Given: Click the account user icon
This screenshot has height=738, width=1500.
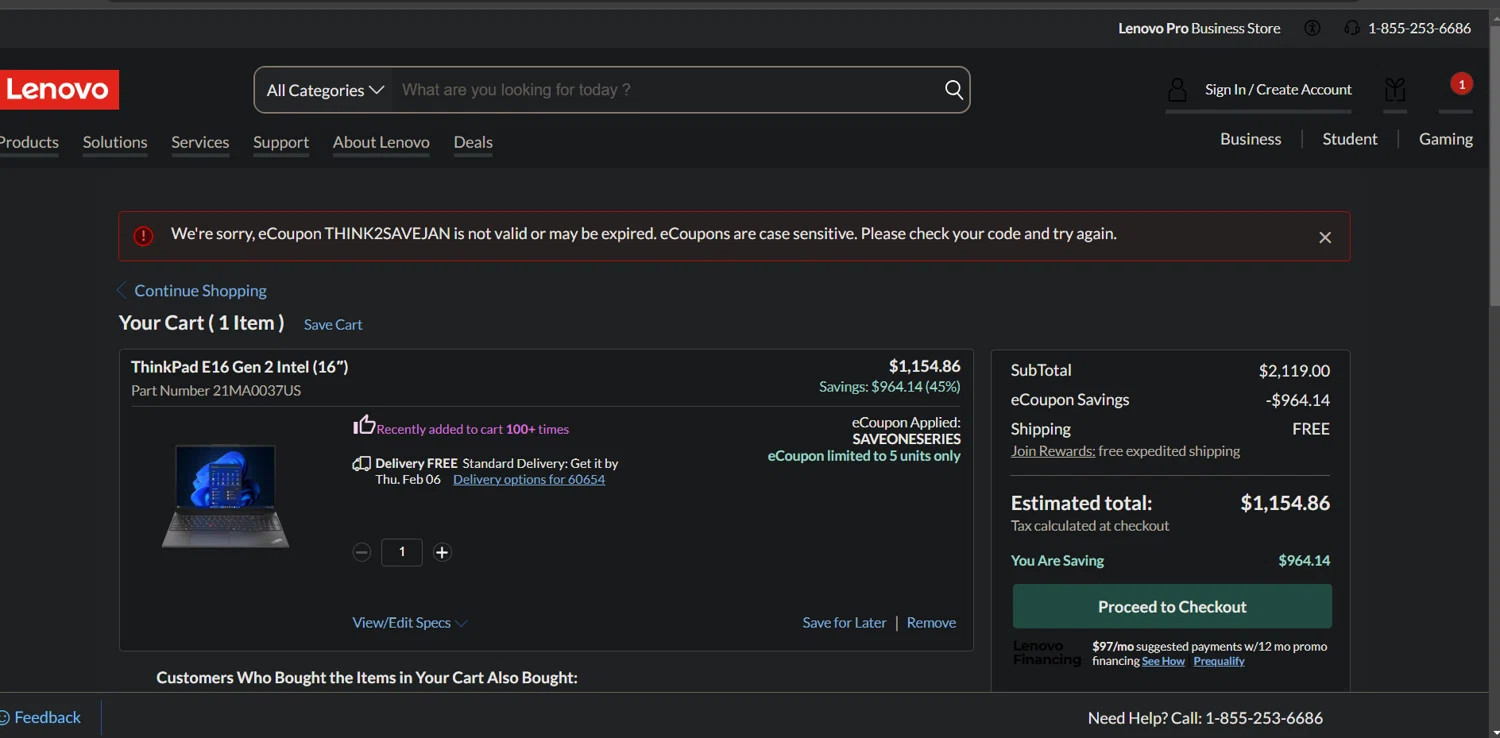Looking at the screenshot, I should (1177, 90).
